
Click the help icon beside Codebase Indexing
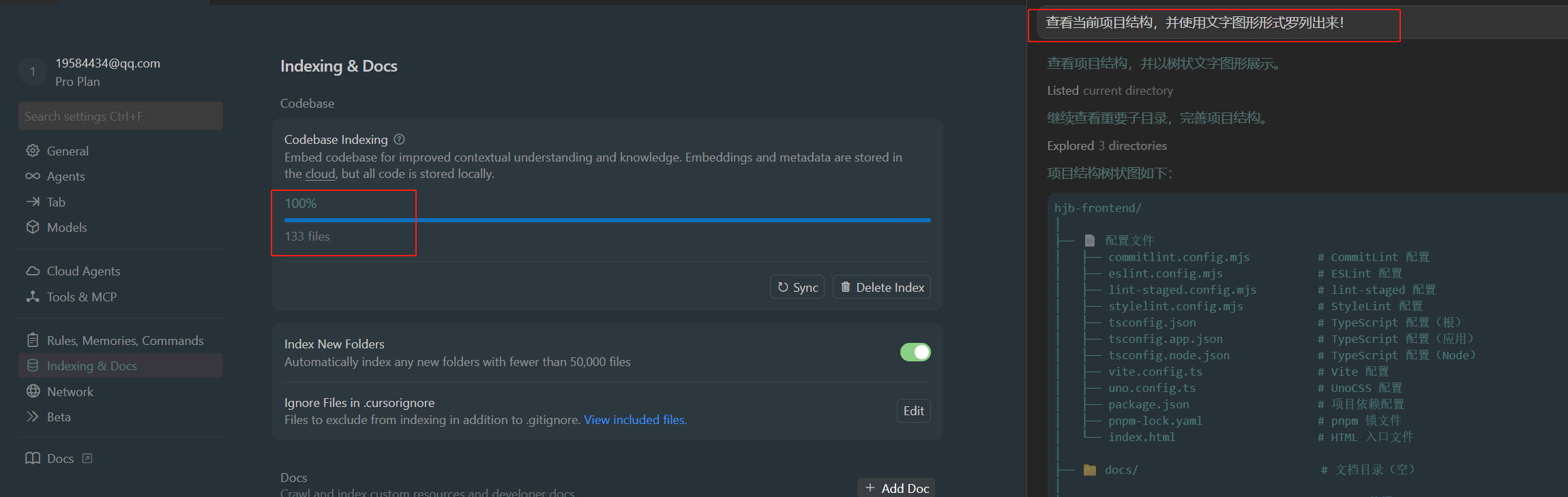coord(400,140)
